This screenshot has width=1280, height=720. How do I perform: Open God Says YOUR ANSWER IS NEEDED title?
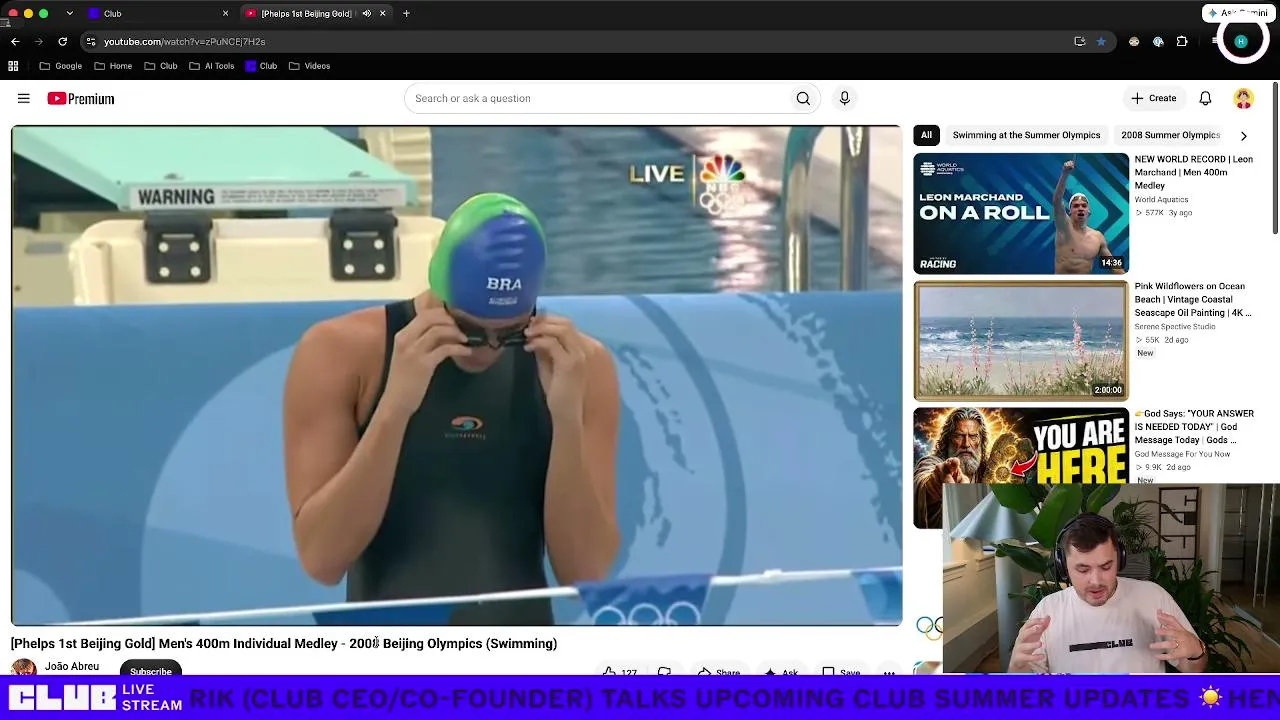tap(1193, 427)
